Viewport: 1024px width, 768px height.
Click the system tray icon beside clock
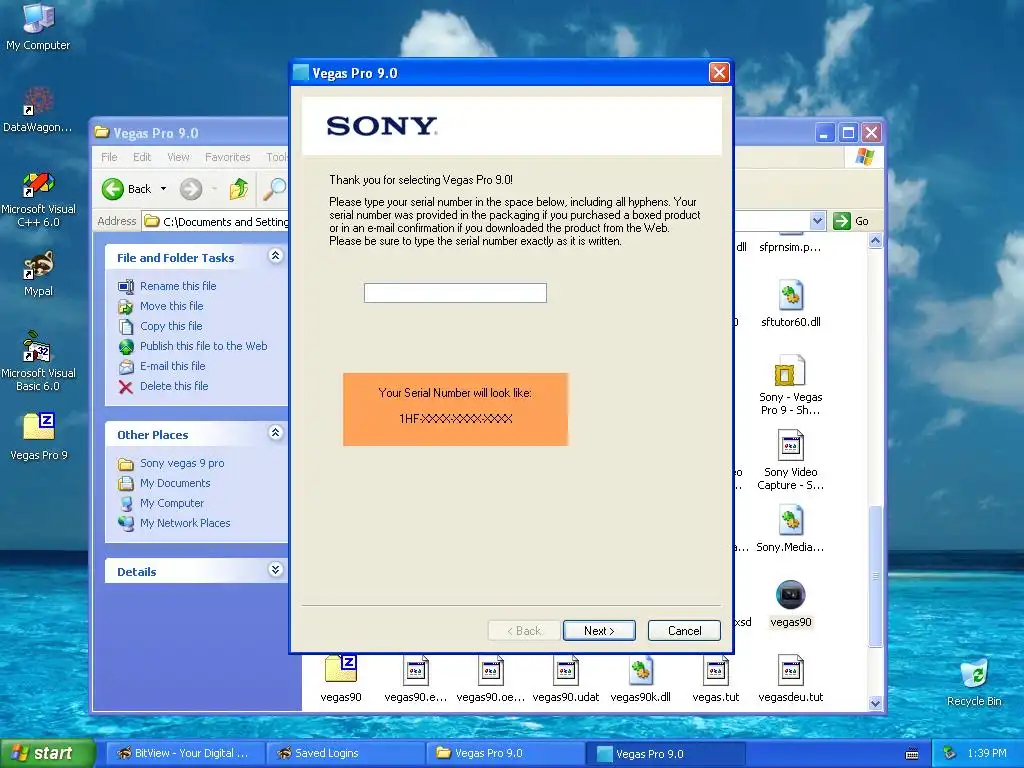pyautogui.click(x=950, y=754)
